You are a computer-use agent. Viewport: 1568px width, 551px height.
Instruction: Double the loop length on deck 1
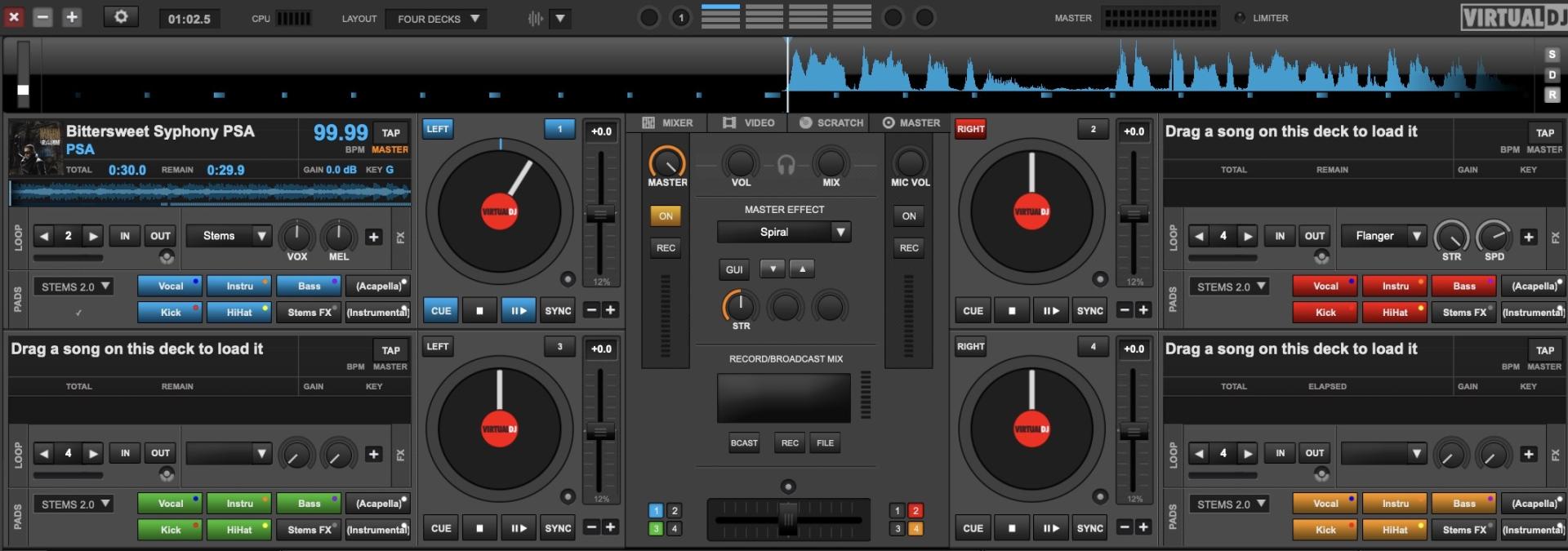93,236
